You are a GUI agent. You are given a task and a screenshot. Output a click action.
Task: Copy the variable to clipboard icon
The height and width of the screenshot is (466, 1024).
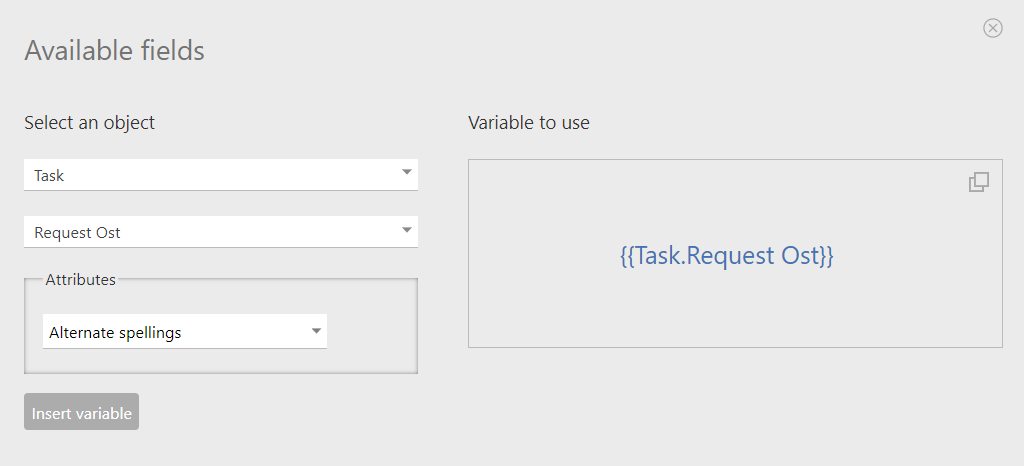point(978,182)
